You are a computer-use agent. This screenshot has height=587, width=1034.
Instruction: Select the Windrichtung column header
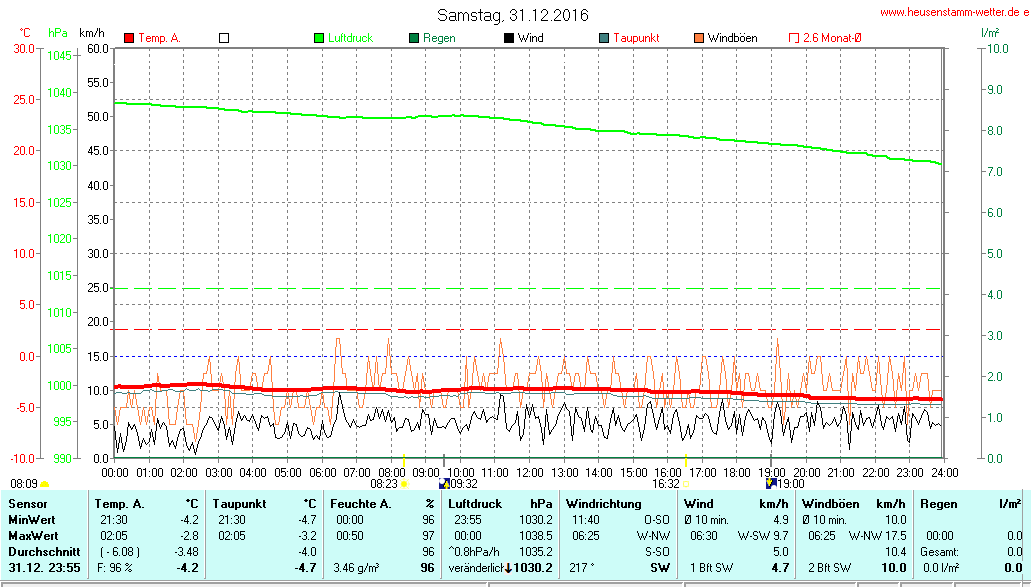pyautogui.click(x=605, y=504)
